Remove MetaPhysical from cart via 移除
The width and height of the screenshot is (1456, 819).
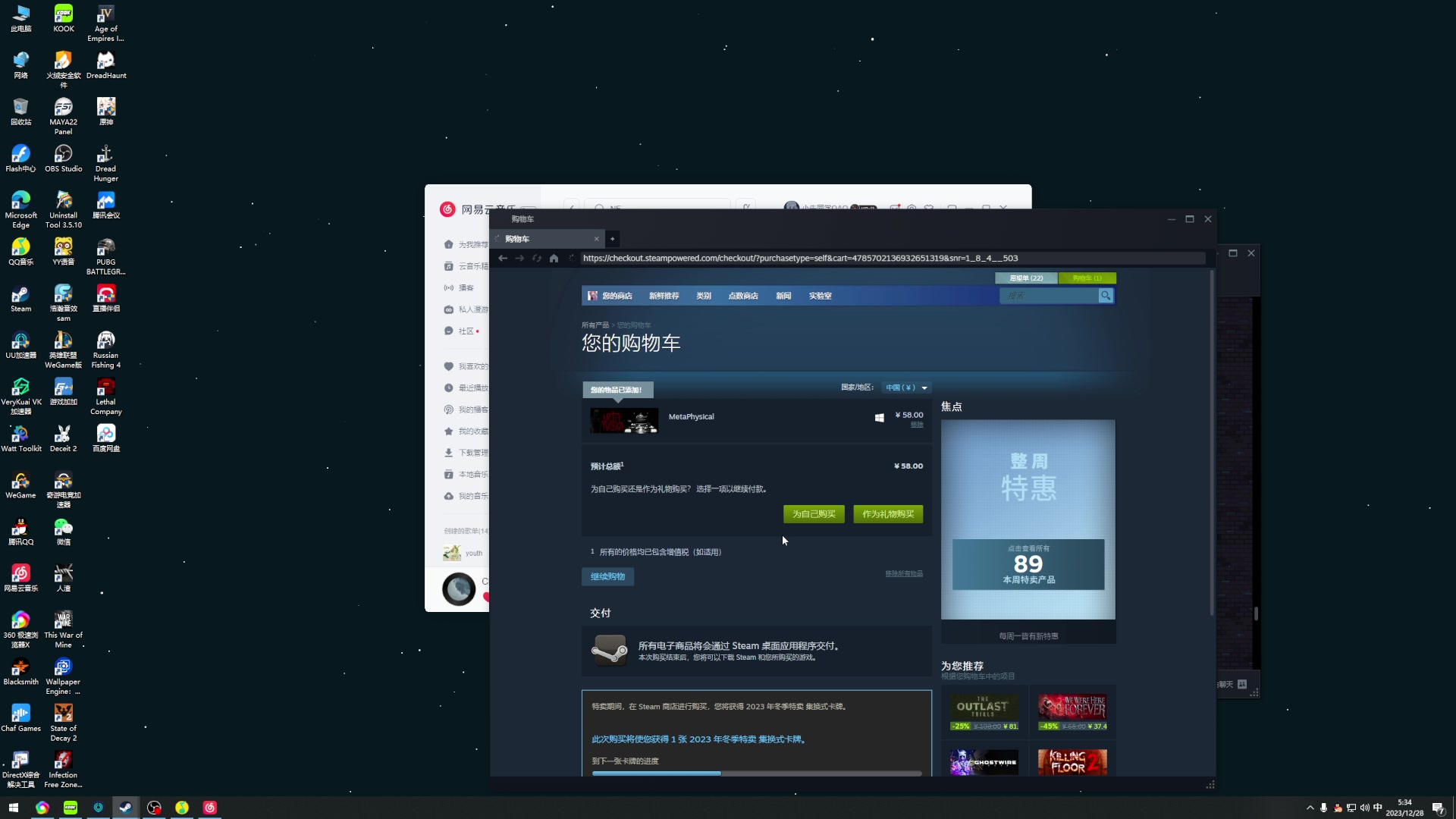pyautogui.click(x=917, y=425)
